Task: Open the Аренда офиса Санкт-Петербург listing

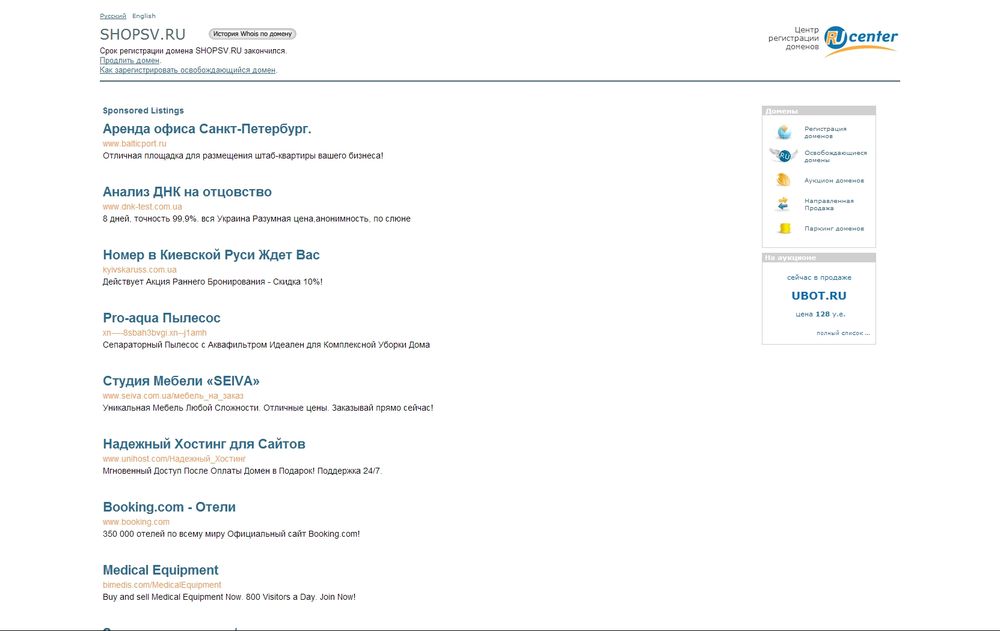Action: tap(207, 129)
